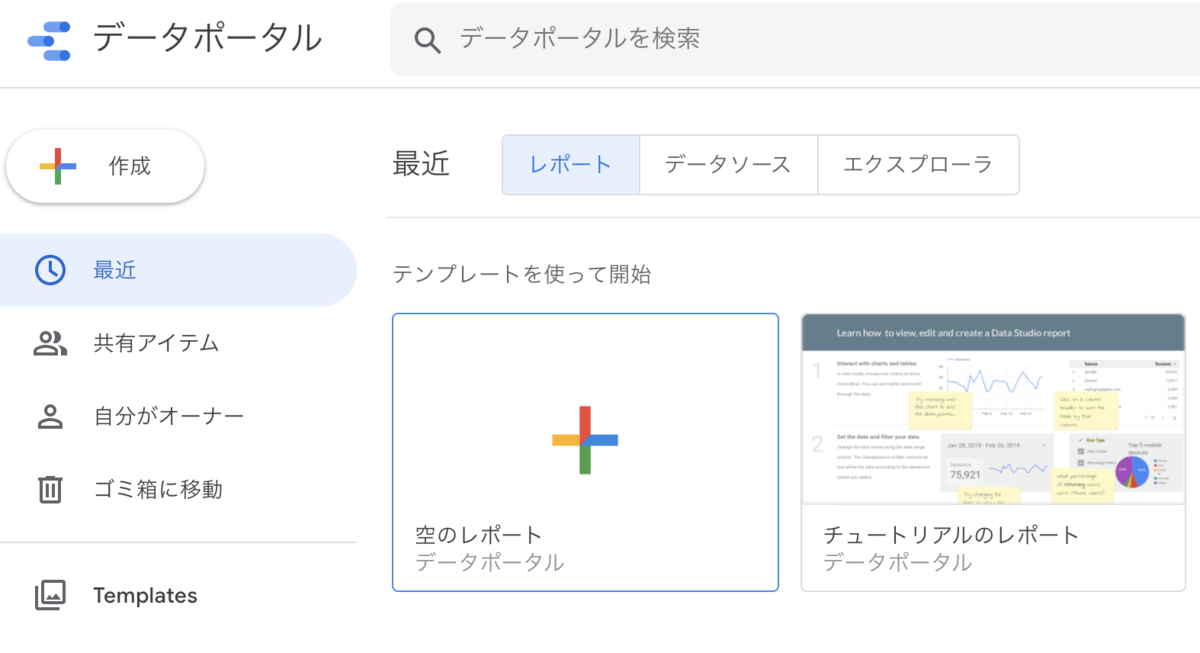The width and height of the screenshot is (1200, 653).
Task: Open 自分がオーナー in the sidebar
Action: (x=178, y=416)
